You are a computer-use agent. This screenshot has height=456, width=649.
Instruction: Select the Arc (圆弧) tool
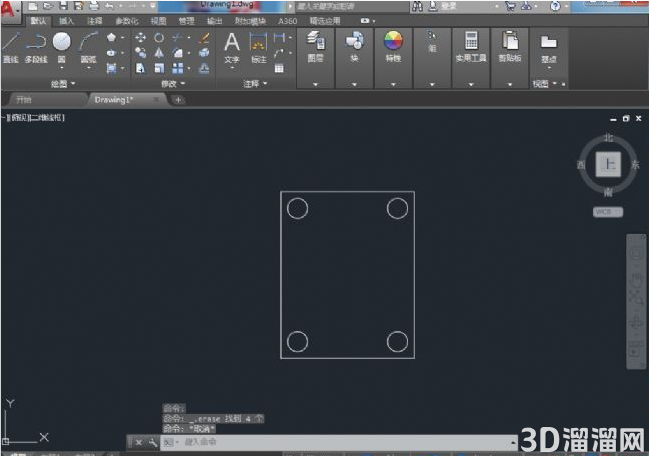pos(89,46)
